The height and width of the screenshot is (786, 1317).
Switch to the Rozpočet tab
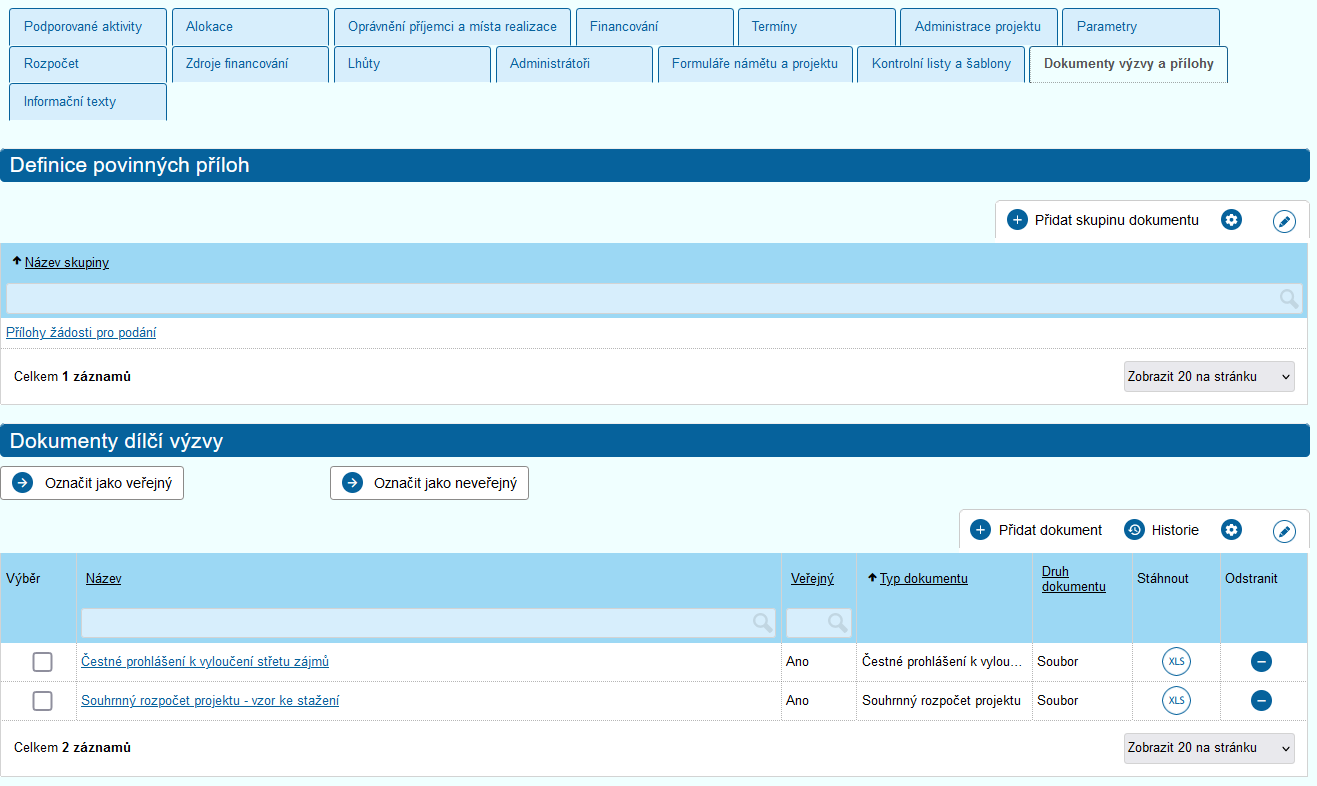pos(87,64)
